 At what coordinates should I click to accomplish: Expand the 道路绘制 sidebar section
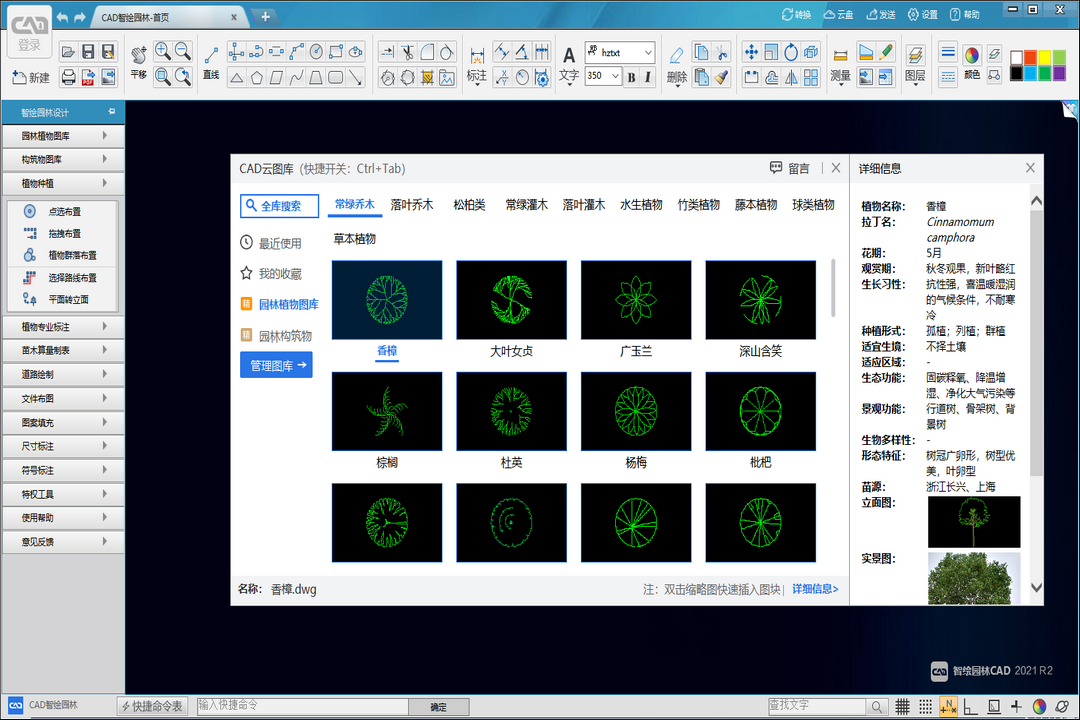coord(63,375)
